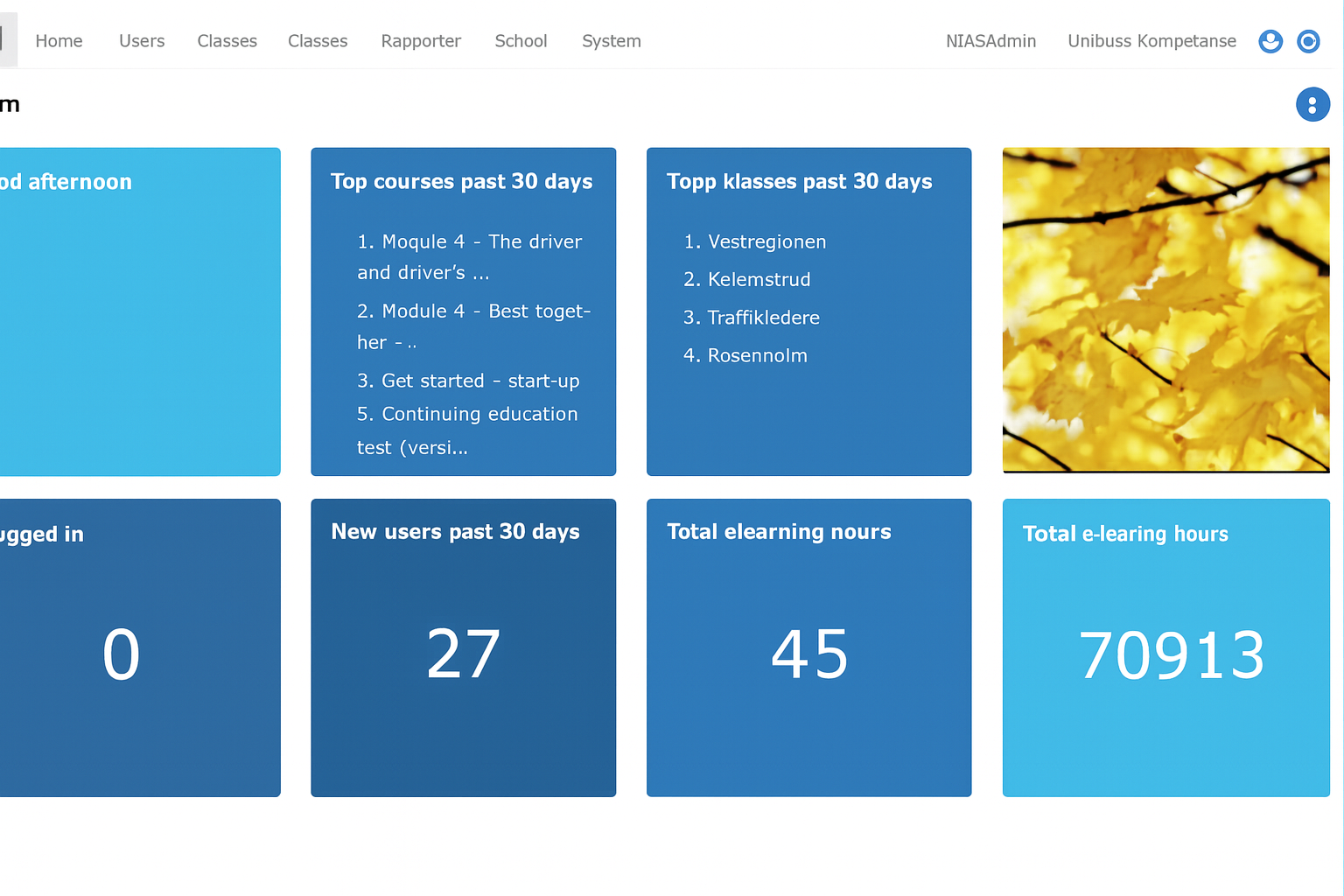Image resolution: width=1344 pixels, height=896 pixels.
Task: Open the Classes menu next to Rapporter
Action: click(x=318, y=41)
